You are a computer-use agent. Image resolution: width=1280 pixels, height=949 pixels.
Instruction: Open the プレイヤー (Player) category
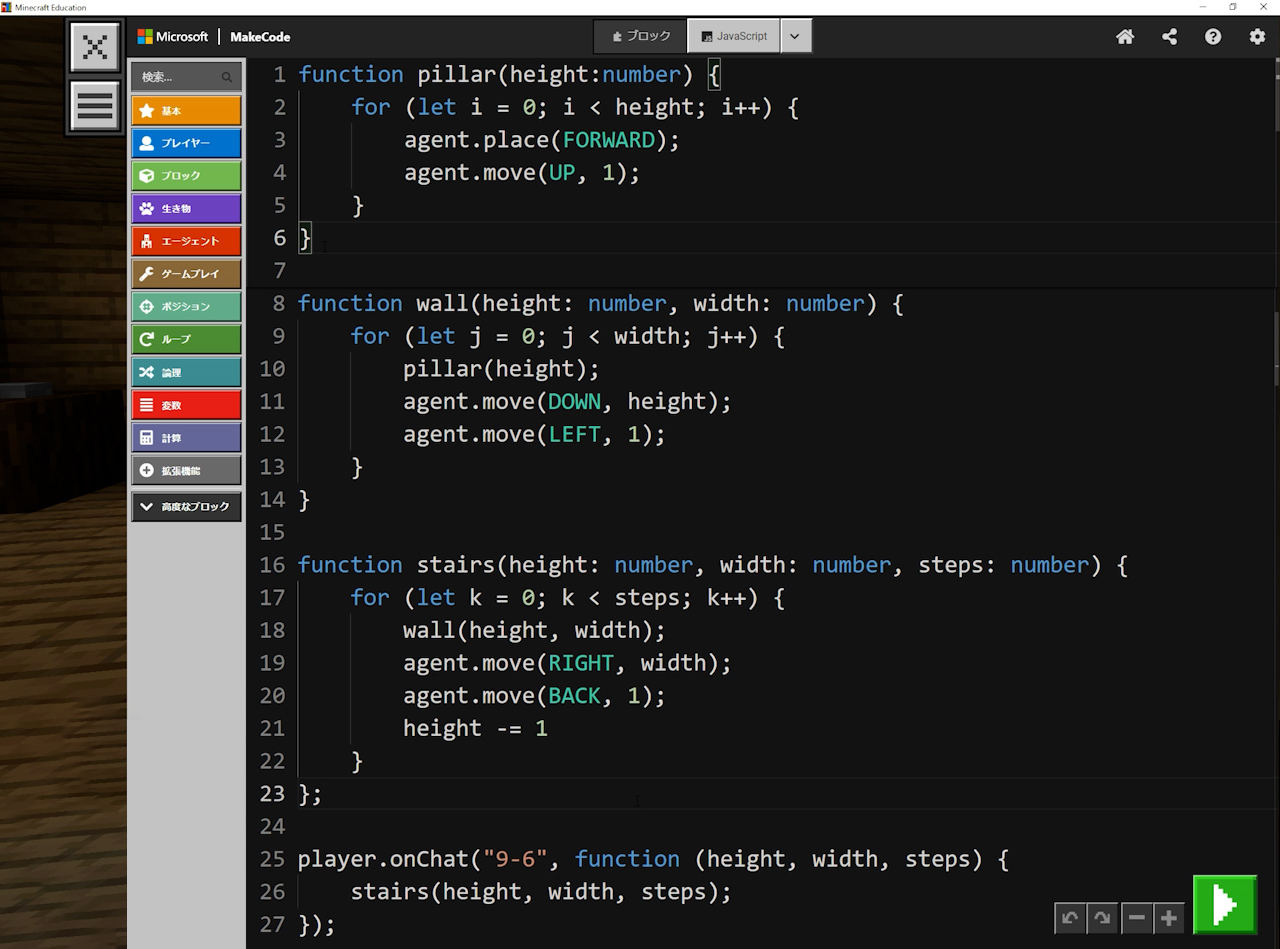pyautogui.click(x=186, y=143)
